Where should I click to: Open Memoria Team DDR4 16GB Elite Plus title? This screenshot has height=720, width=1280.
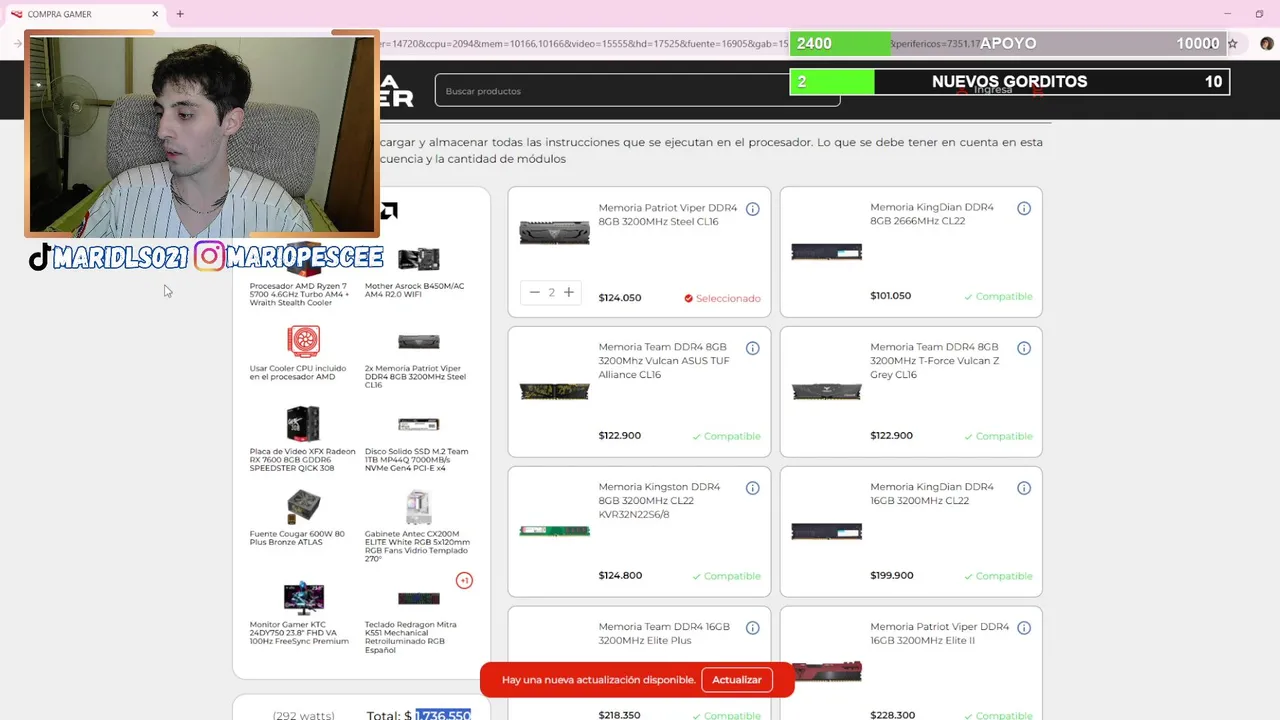click(664, 633)
